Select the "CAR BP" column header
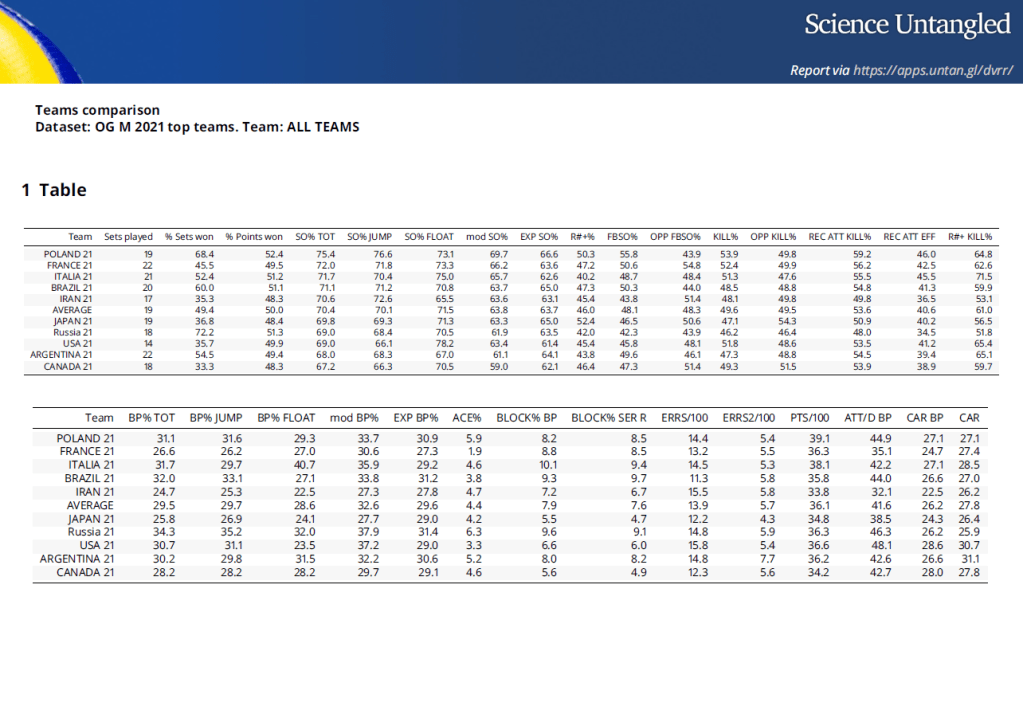The height and width of the screenshot is (722, 1023). pos(924,418)
